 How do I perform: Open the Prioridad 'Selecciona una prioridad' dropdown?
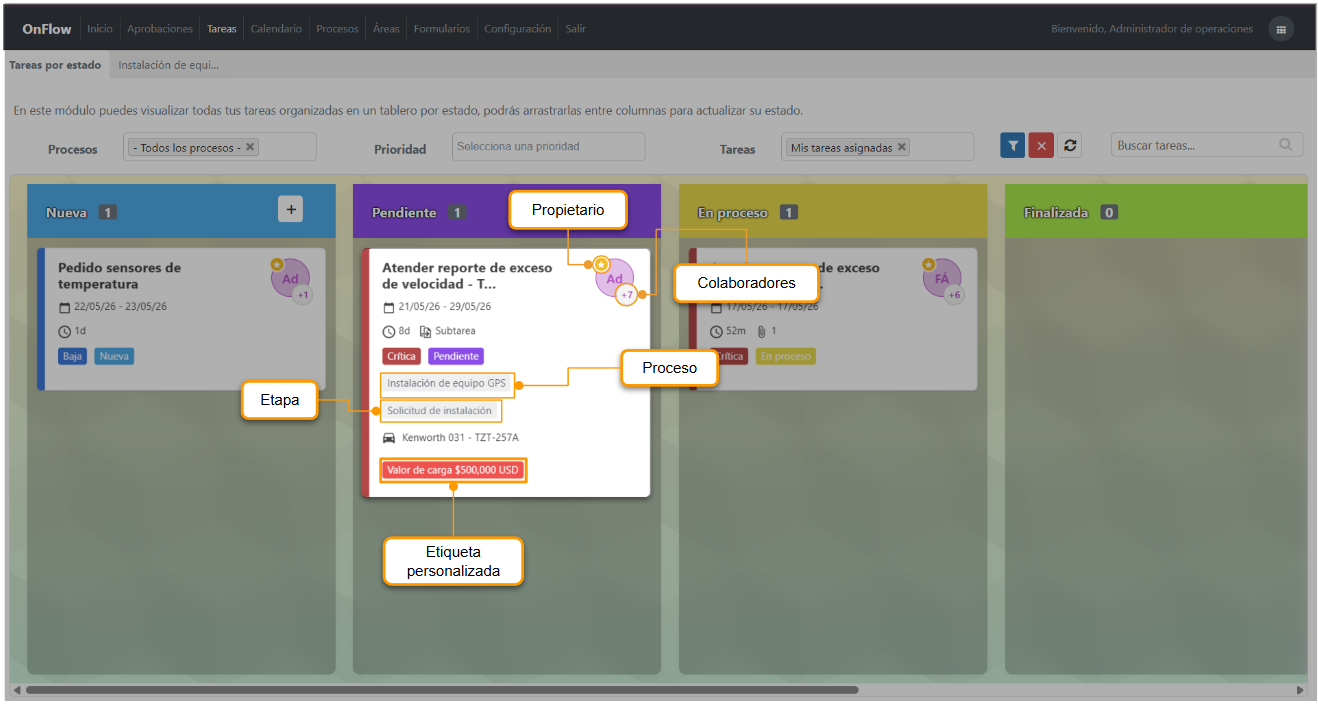[x=549, y=147]
